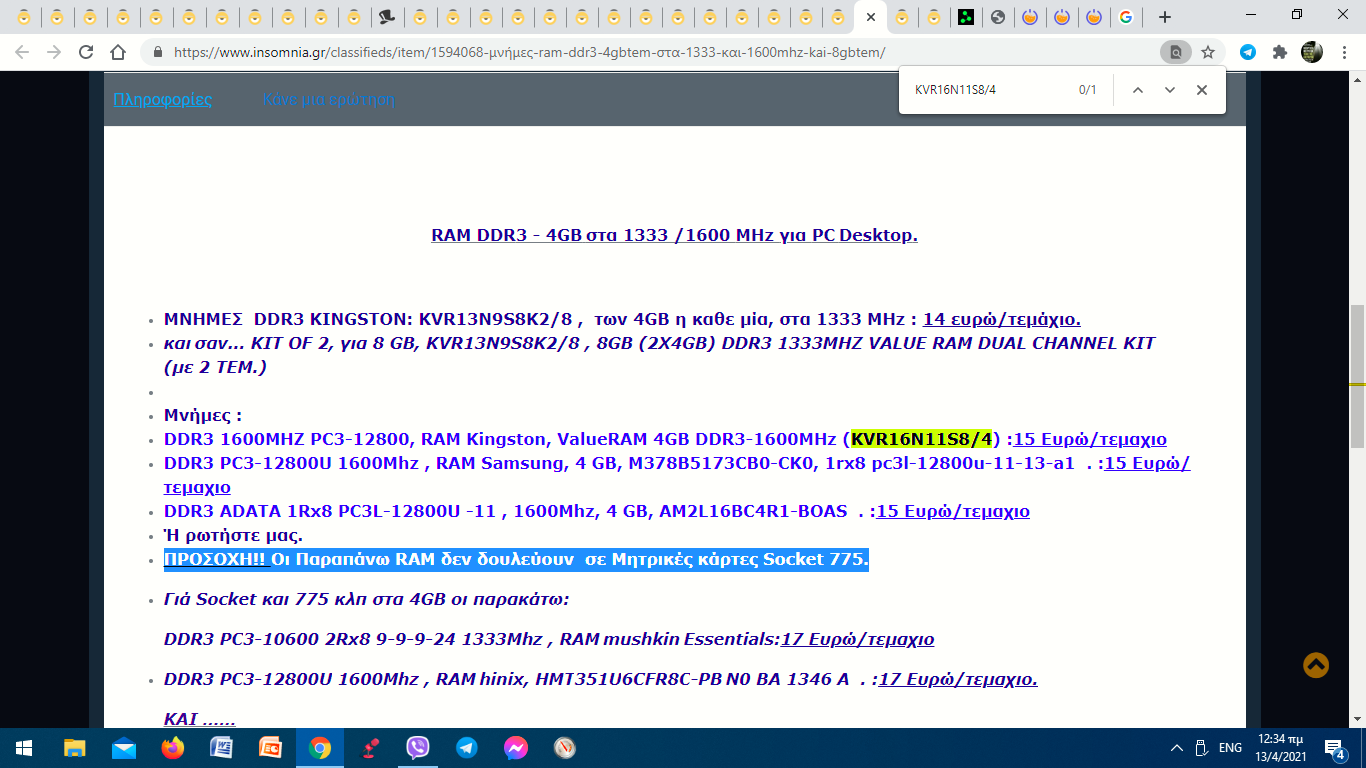
Task: Open the browser home page
Action: [x=118, y=52]
